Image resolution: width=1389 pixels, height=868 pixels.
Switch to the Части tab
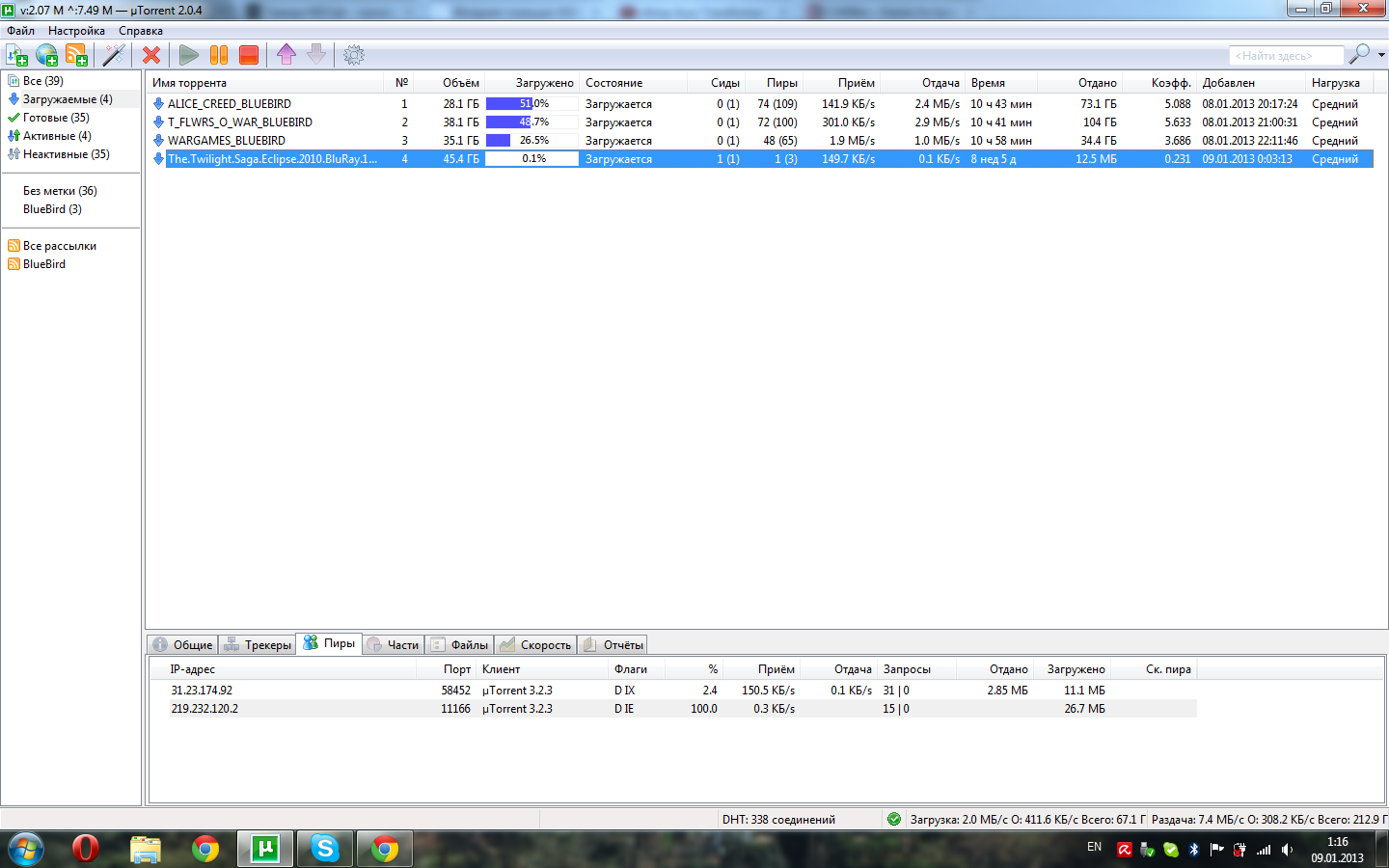[394, 645]
